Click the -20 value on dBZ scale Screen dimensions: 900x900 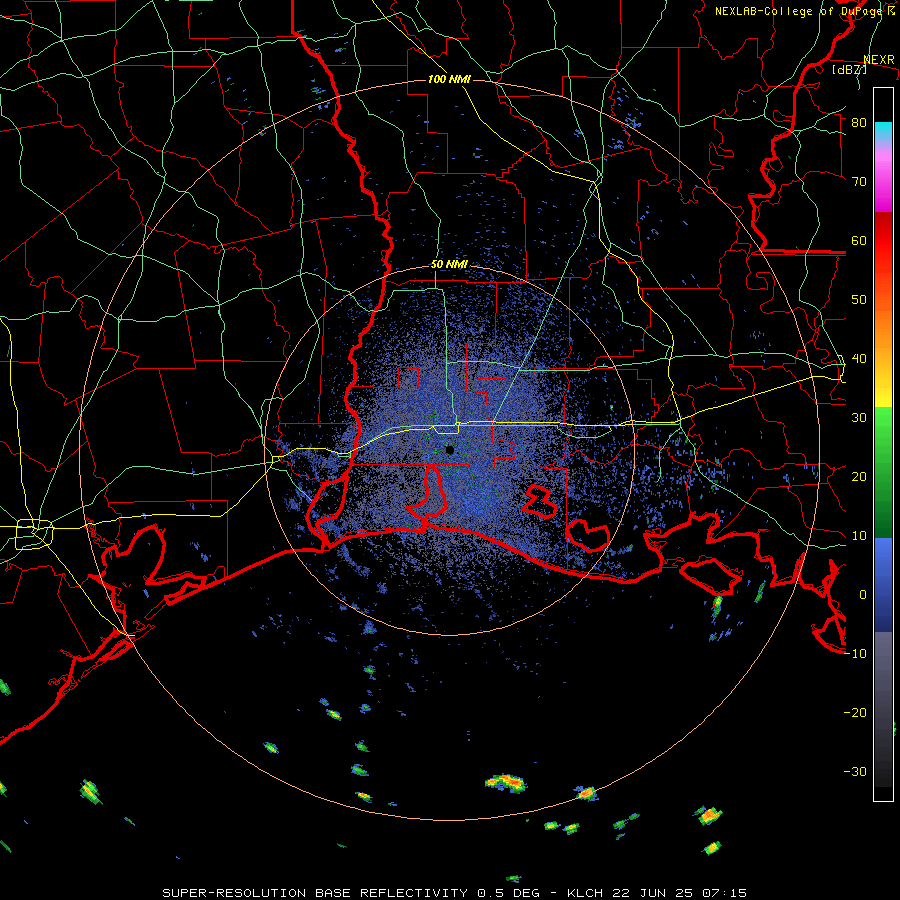pos(855,713)
